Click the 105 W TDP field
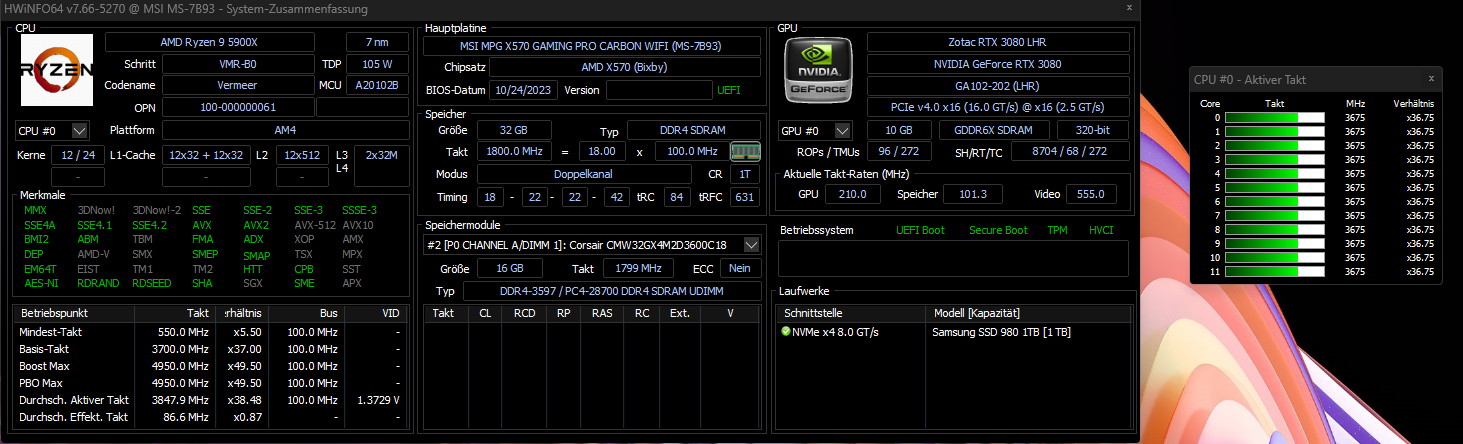 pos(377,64)
